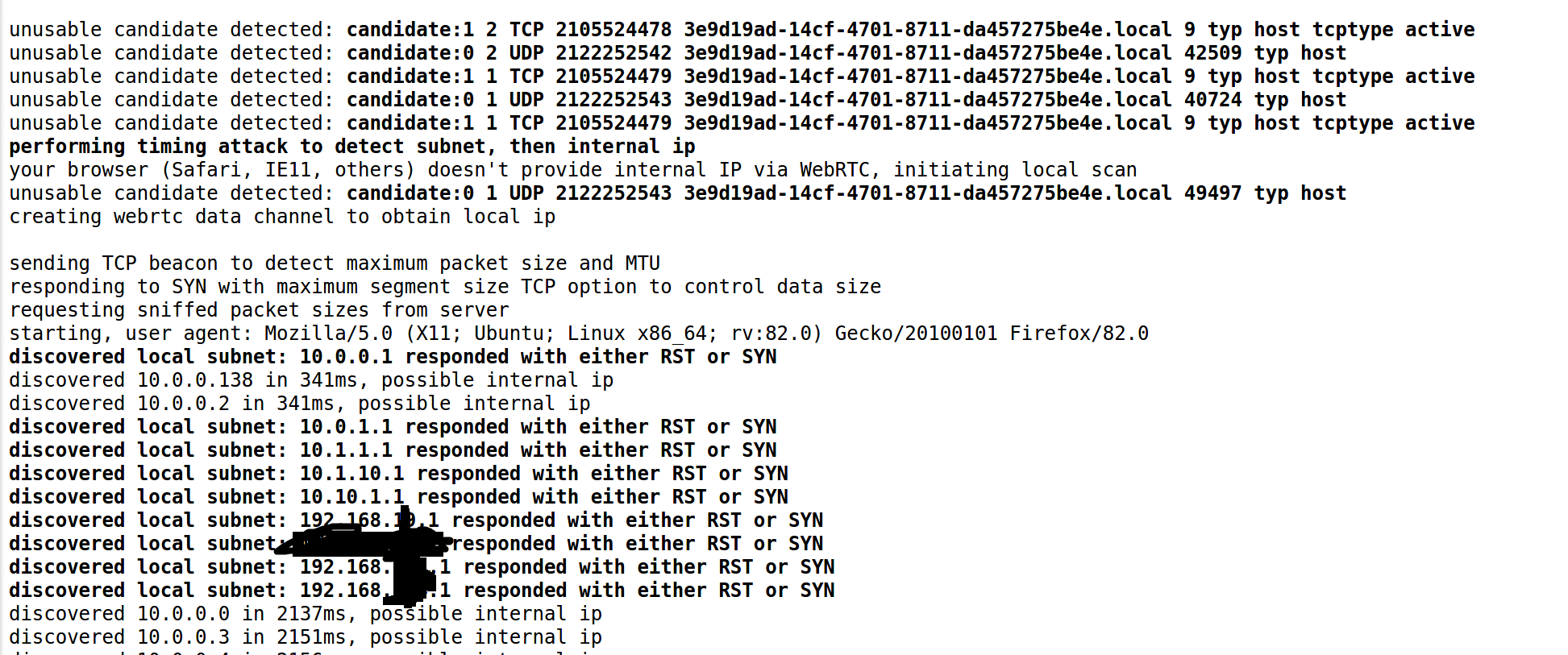Click the 'performing timing attack' bold line
1568x655 pixels.
click(351, 147)
